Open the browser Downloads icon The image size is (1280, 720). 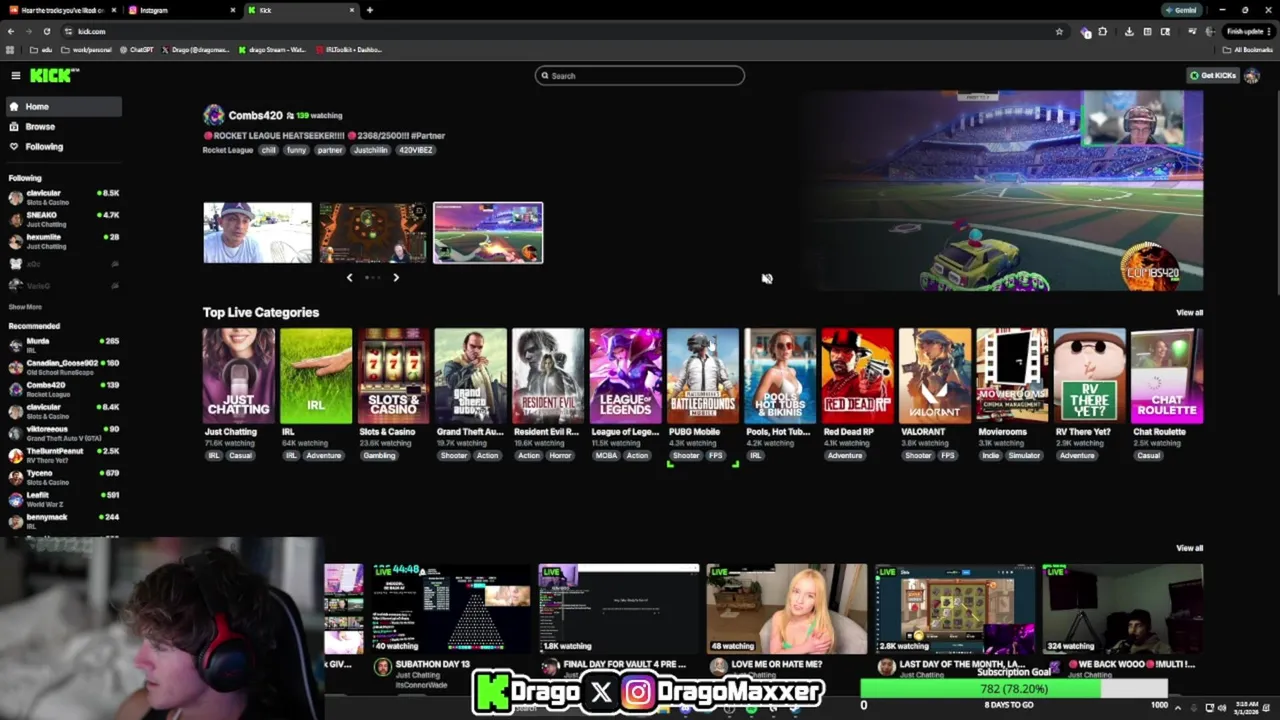(1129, 31)
